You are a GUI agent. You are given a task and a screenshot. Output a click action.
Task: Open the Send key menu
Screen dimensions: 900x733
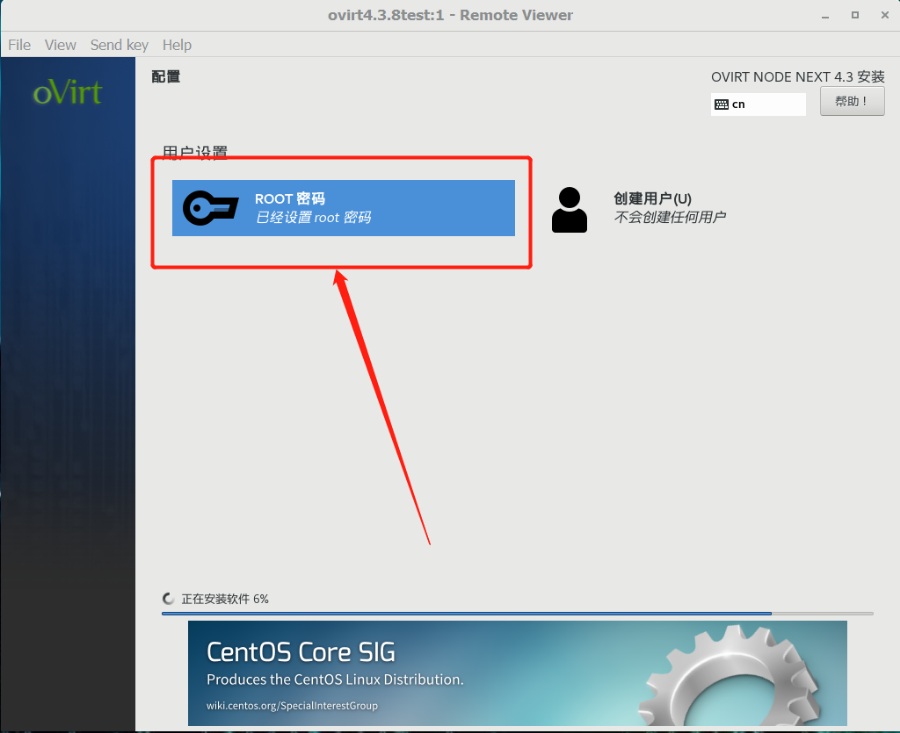click(x=119, y=45)
